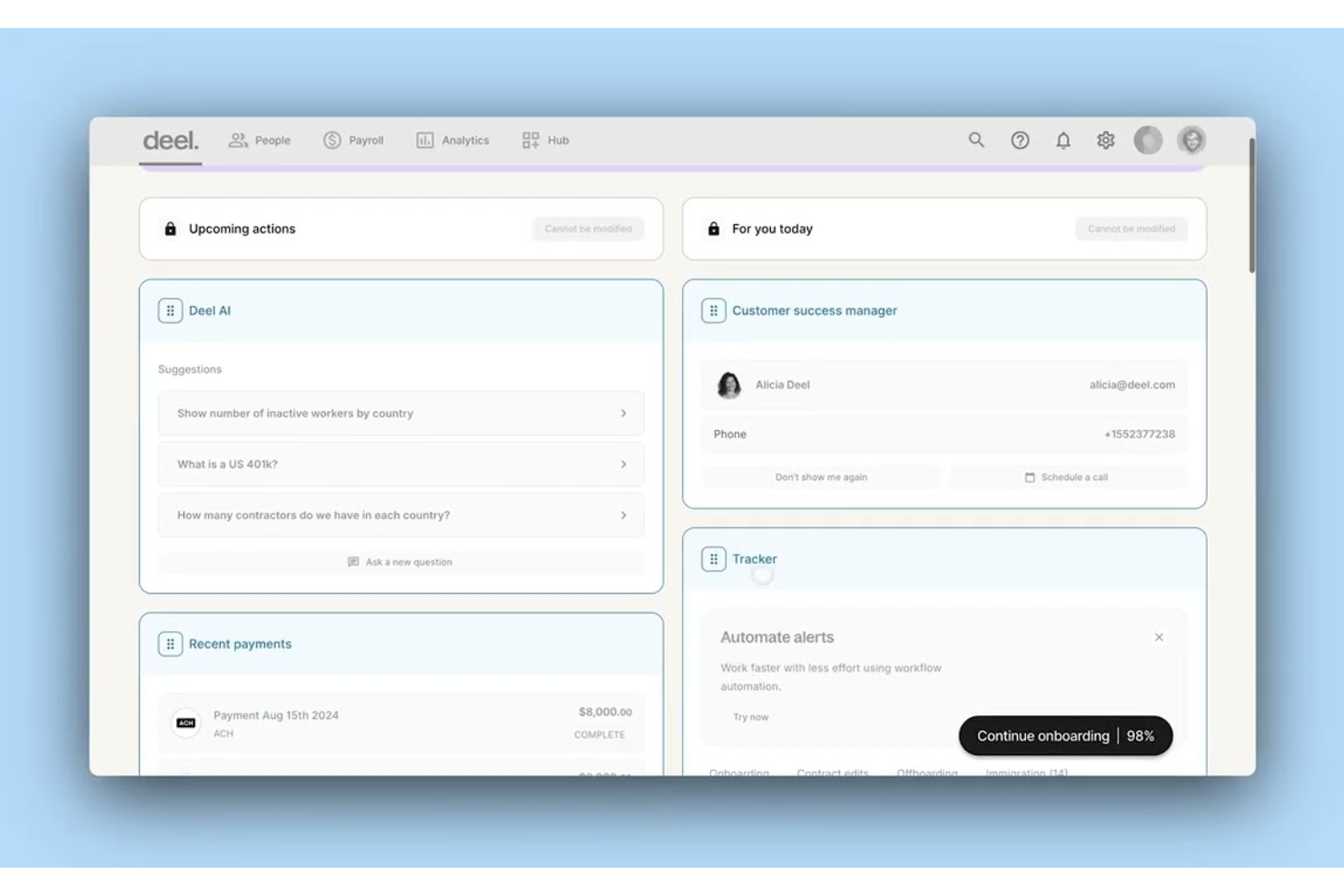Viewport: 1344px width, 896px height.
Task: Click the Deel AI widget title
Action: (210, 310)
